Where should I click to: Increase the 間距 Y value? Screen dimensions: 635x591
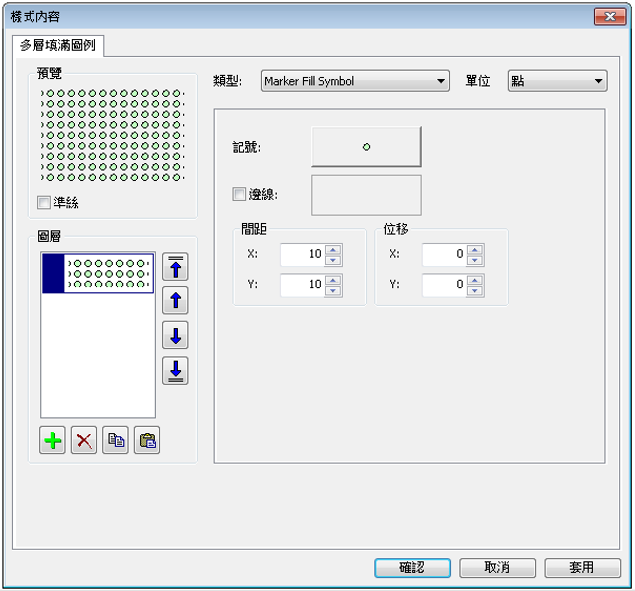tap(333, 280)
